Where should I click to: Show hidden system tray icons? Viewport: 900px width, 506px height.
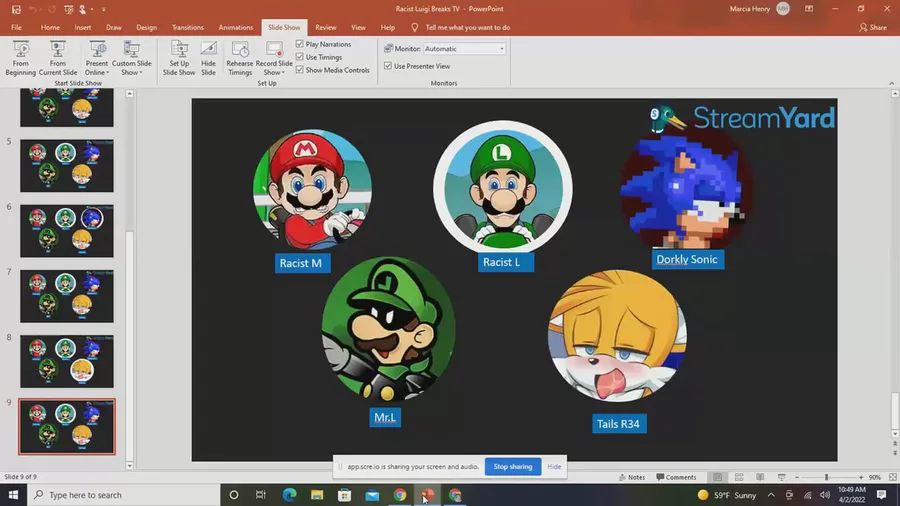click(771, 495)
